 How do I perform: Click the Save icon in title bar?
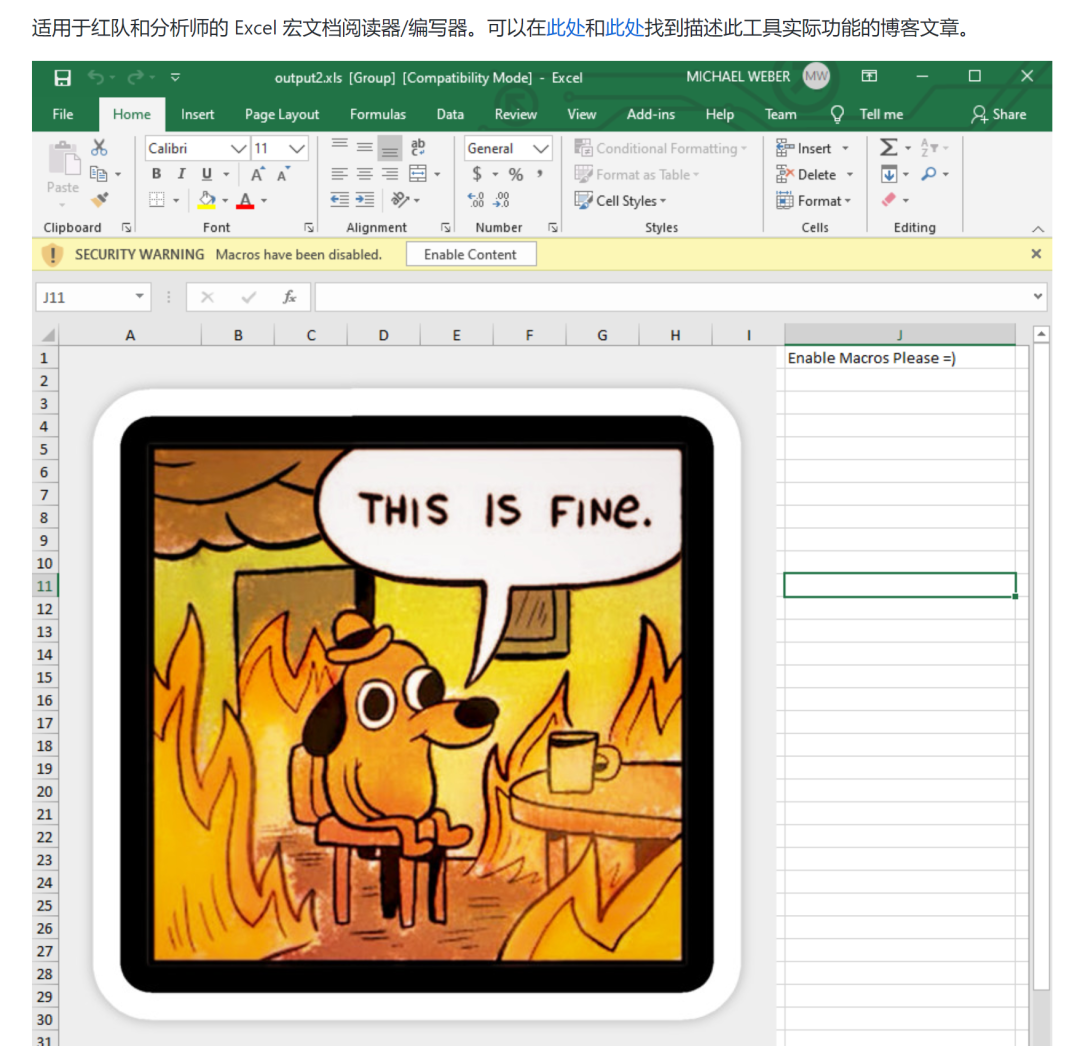[63, 78]
